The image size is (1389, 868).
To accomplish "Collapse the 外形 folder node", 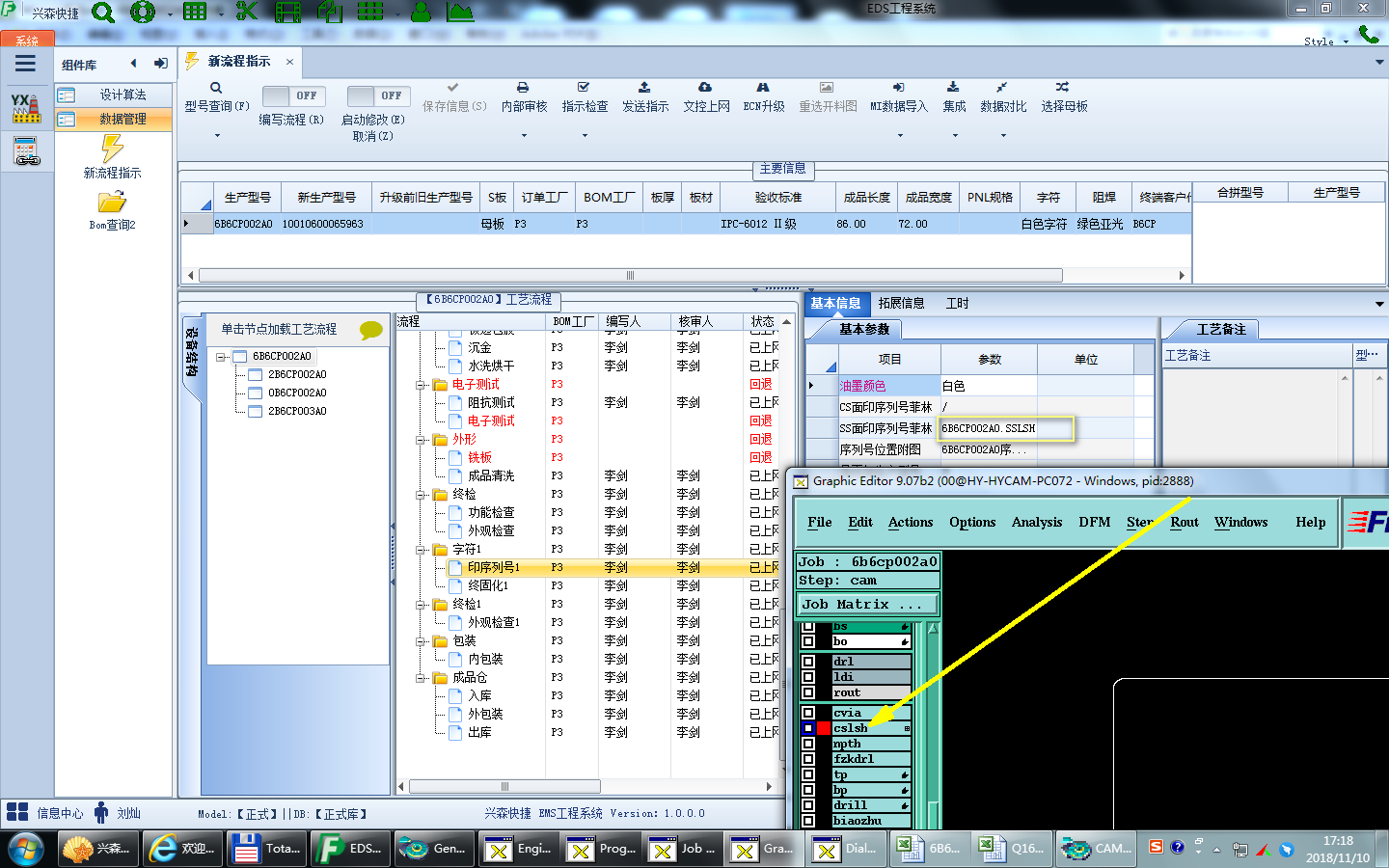I will tap(421, 440).
